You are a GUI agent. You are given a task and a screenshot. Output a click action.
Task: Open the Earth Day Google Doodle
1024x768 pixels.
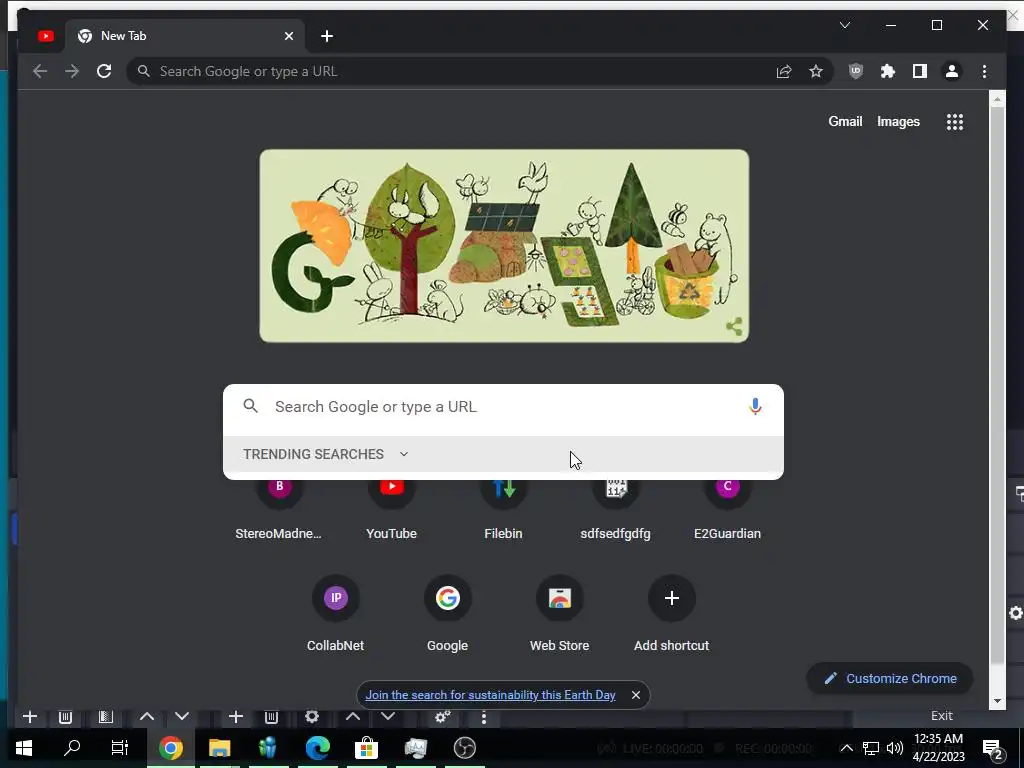[x=504, y=246]
